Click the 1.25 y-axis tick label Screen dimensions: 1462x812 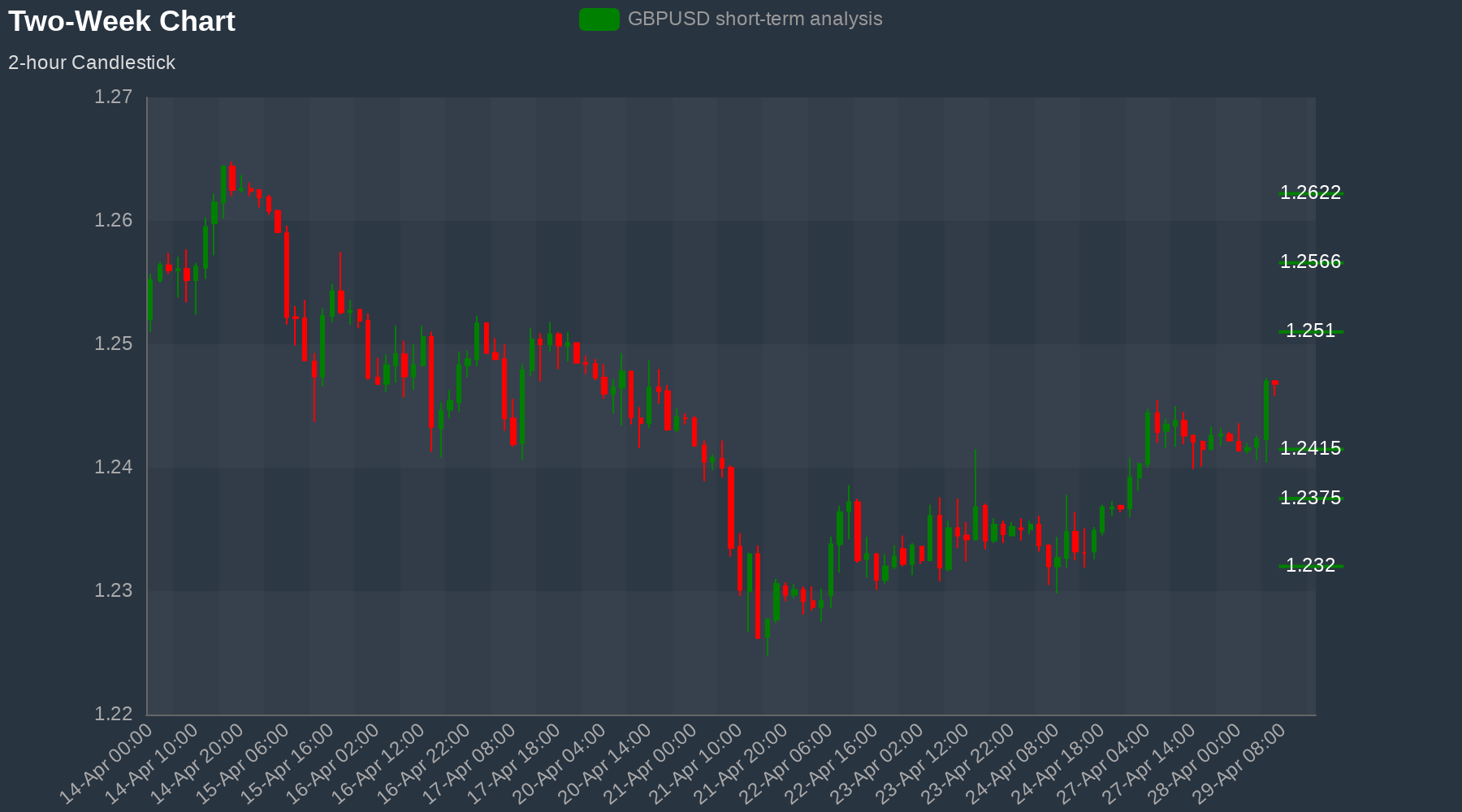coord(113,343)
